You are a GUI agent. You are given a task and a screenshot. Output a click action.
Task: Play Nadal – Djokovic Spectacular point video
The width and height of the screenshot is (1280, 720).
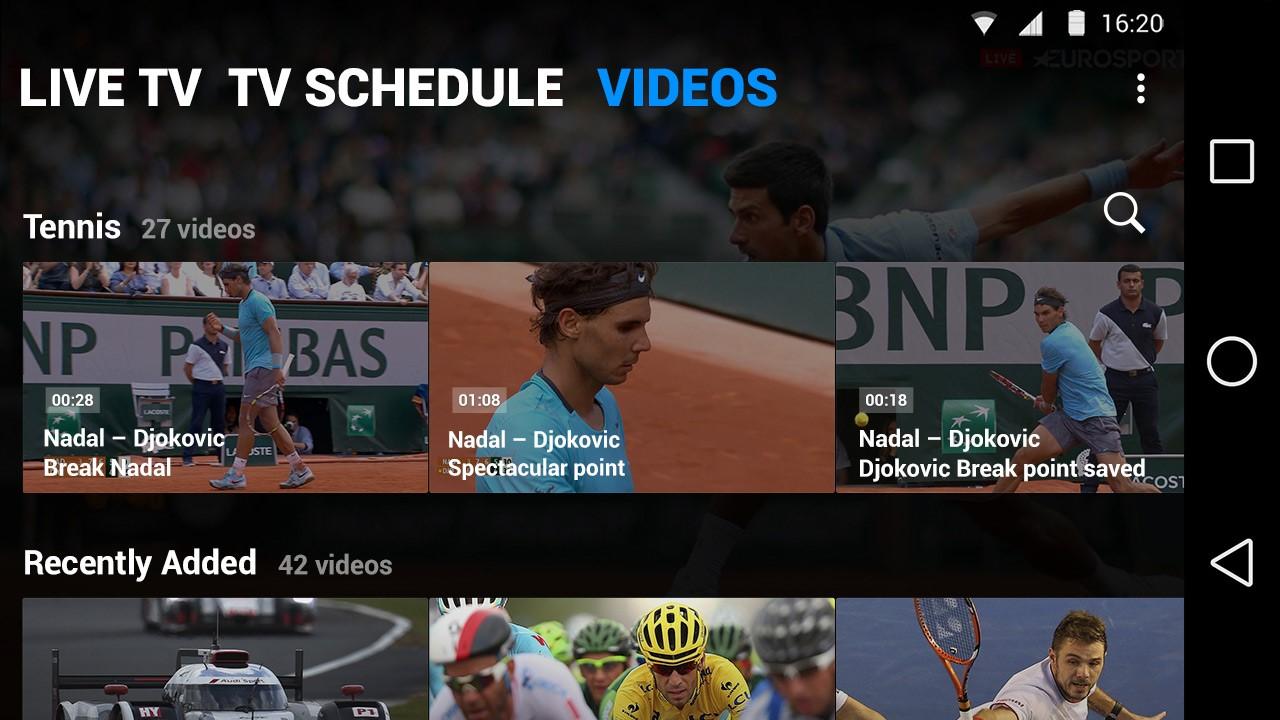click(632, 377)
